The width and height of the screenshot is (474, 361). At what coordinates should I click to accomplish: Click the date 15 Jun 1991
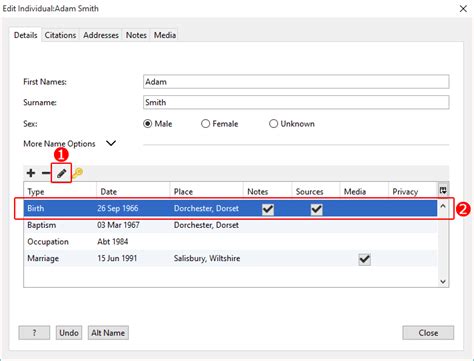click(x=117, y=258)
